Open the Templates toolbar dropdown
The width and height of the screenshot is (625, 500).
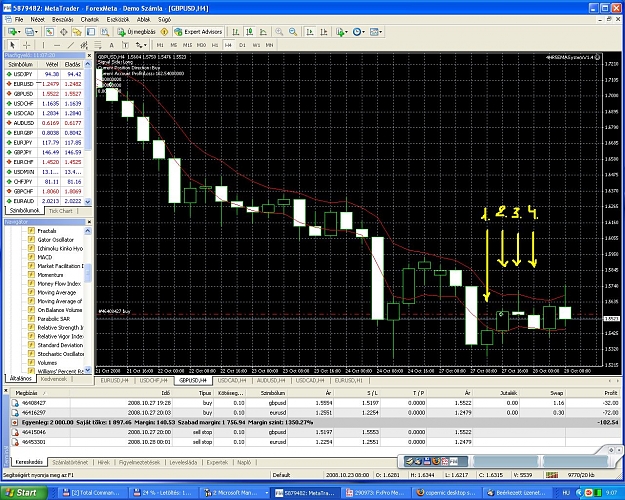point(375,32)
